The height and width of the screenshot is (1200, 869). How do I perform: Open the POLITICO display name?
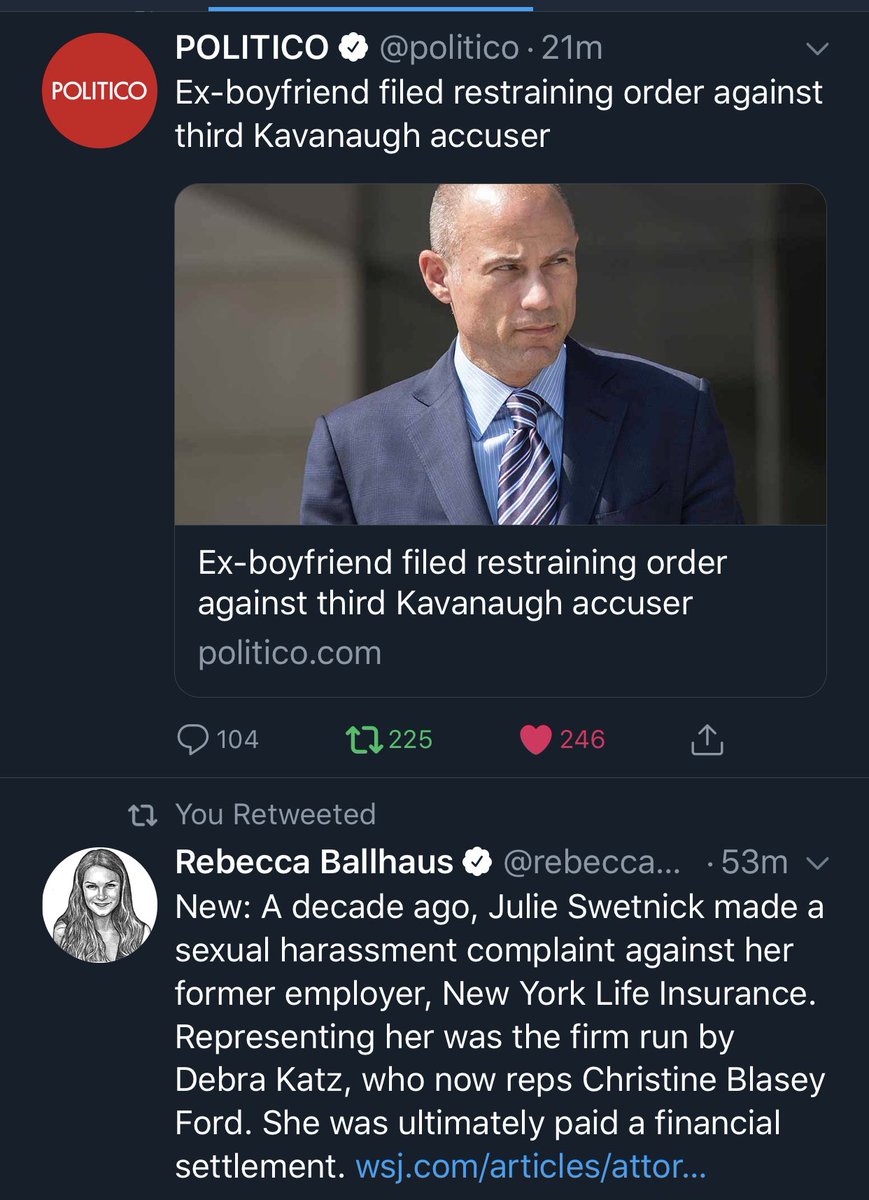pyautogui.click(x=252, y=47)
